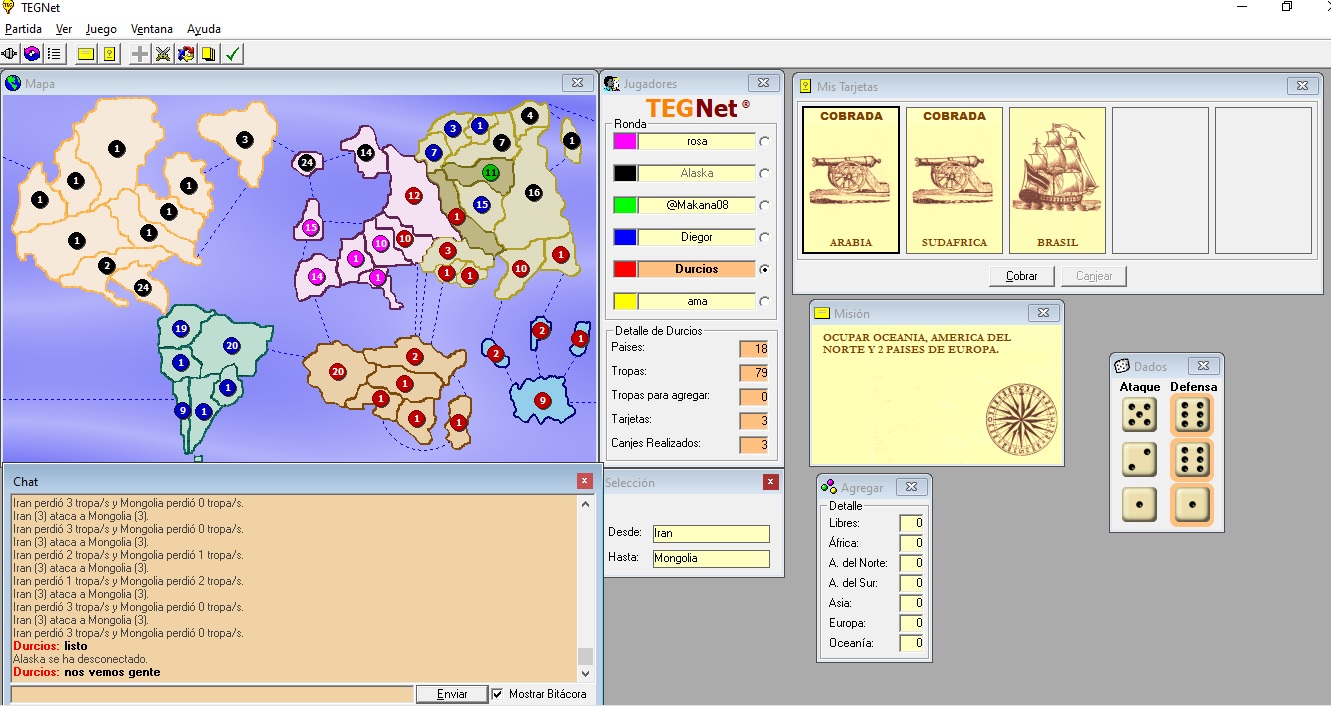1331x707 pixels.
Task: Select the ARABIA card
Action: (851, 180)
